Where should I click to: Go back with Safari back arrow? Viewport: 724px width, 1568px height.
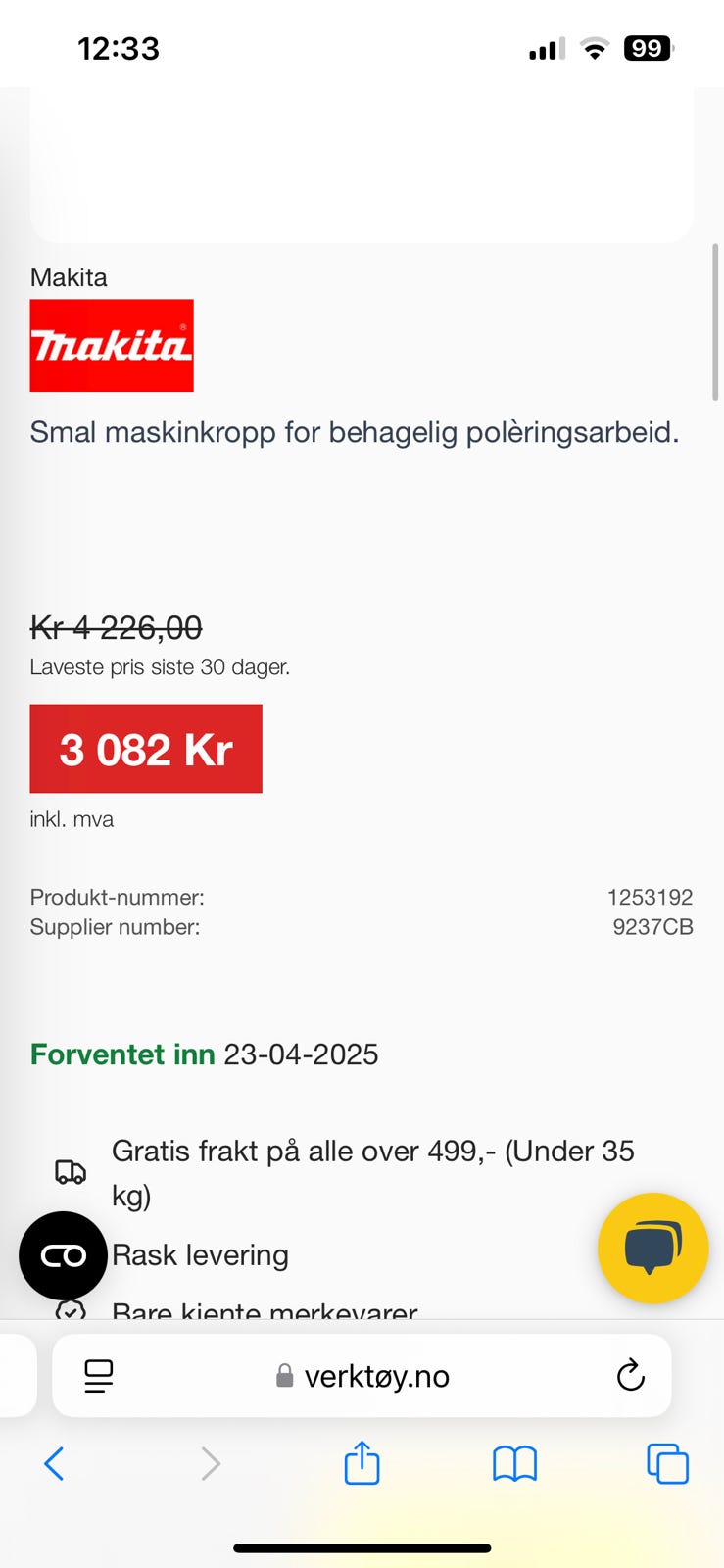(x=55, y=1463)
